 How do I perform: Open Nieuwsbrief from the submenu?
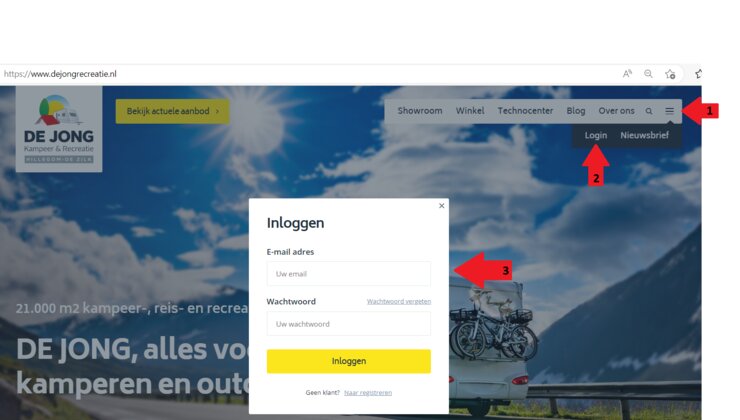pos(645,135)
